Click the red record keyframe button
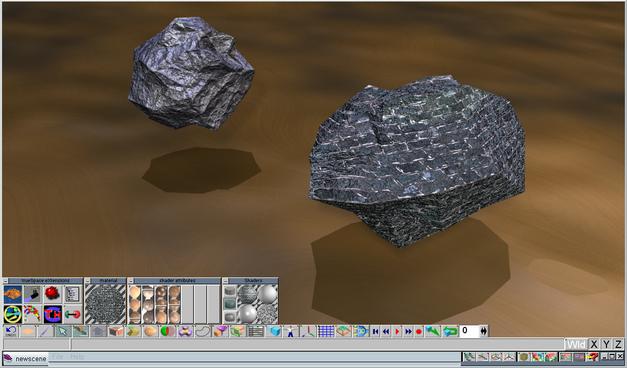The image size is (627, 368). 419,331
